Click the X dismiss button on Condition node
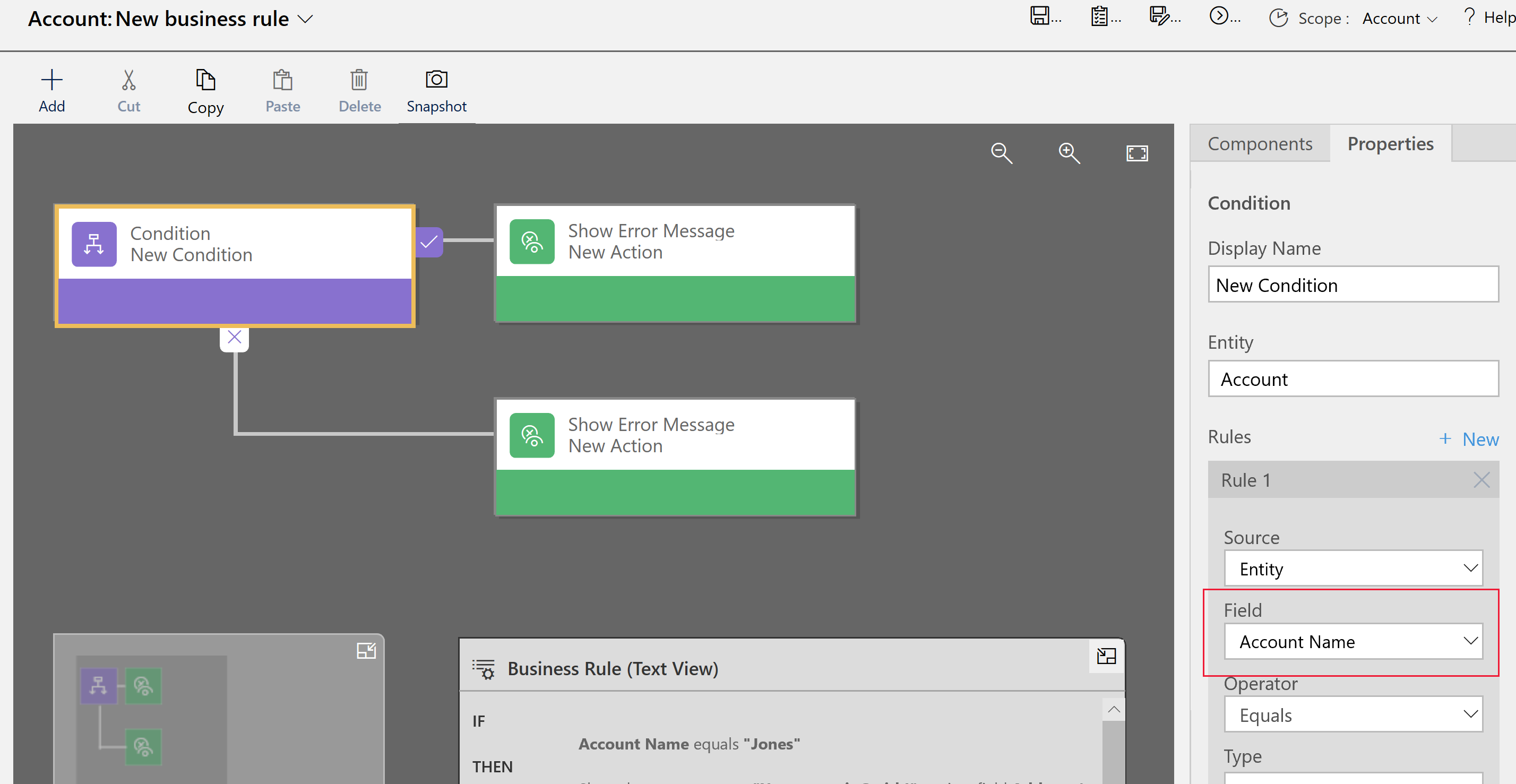 pyautogui.click(x=234, y=337)
